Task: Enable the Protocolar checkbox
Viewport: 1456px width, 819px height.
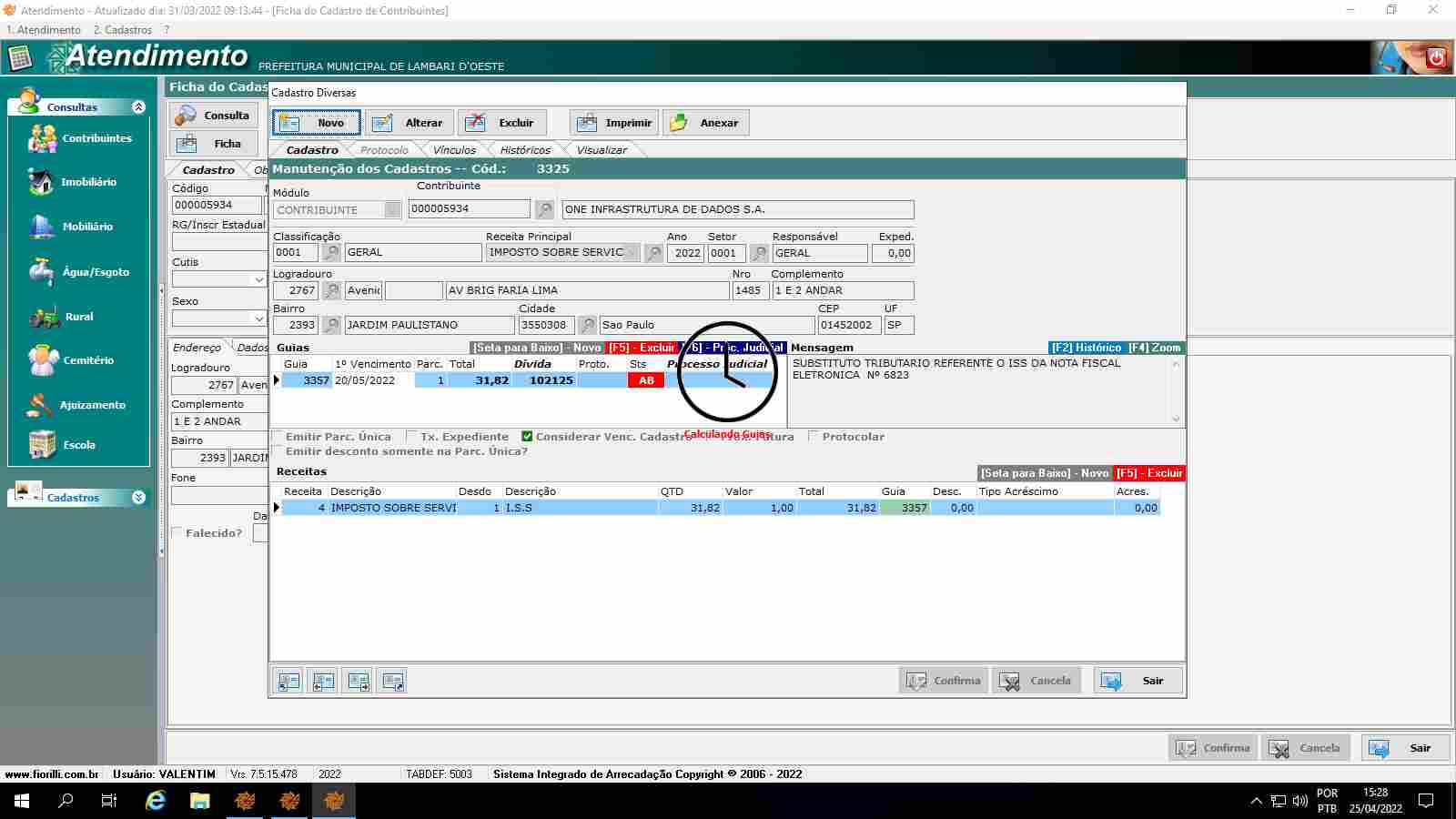Action: point(814,437)
